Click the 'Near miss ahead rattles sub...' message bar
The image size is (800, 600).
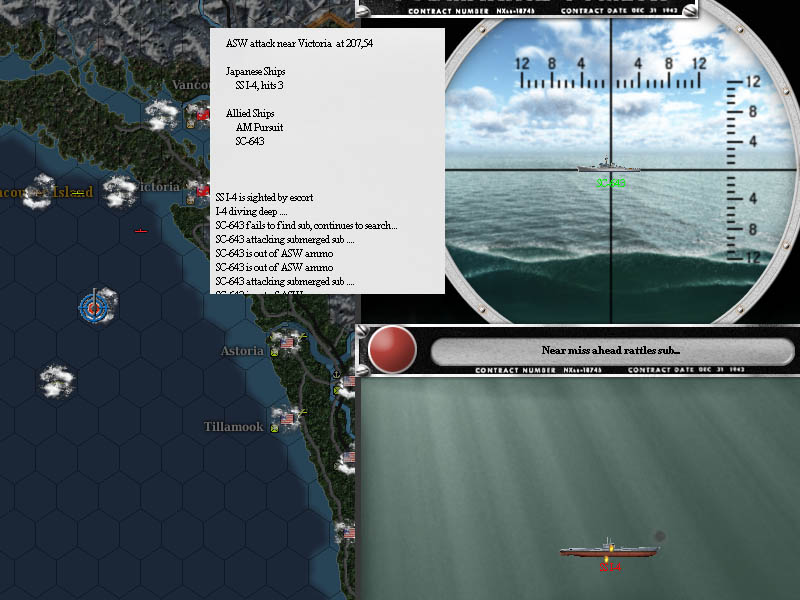coord(612,351)
